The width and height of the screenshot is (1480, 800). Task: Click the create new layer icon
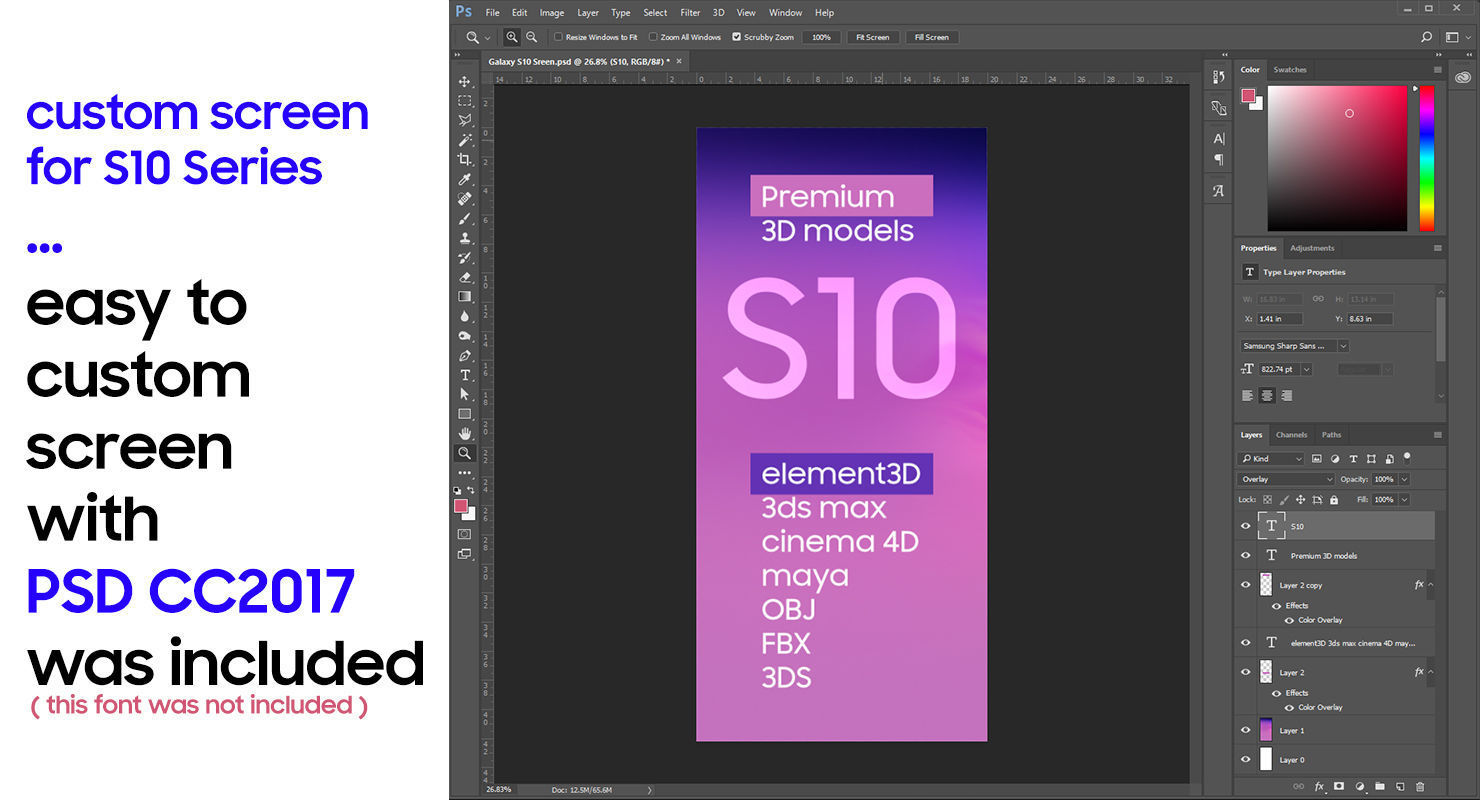click(1400, 787)
